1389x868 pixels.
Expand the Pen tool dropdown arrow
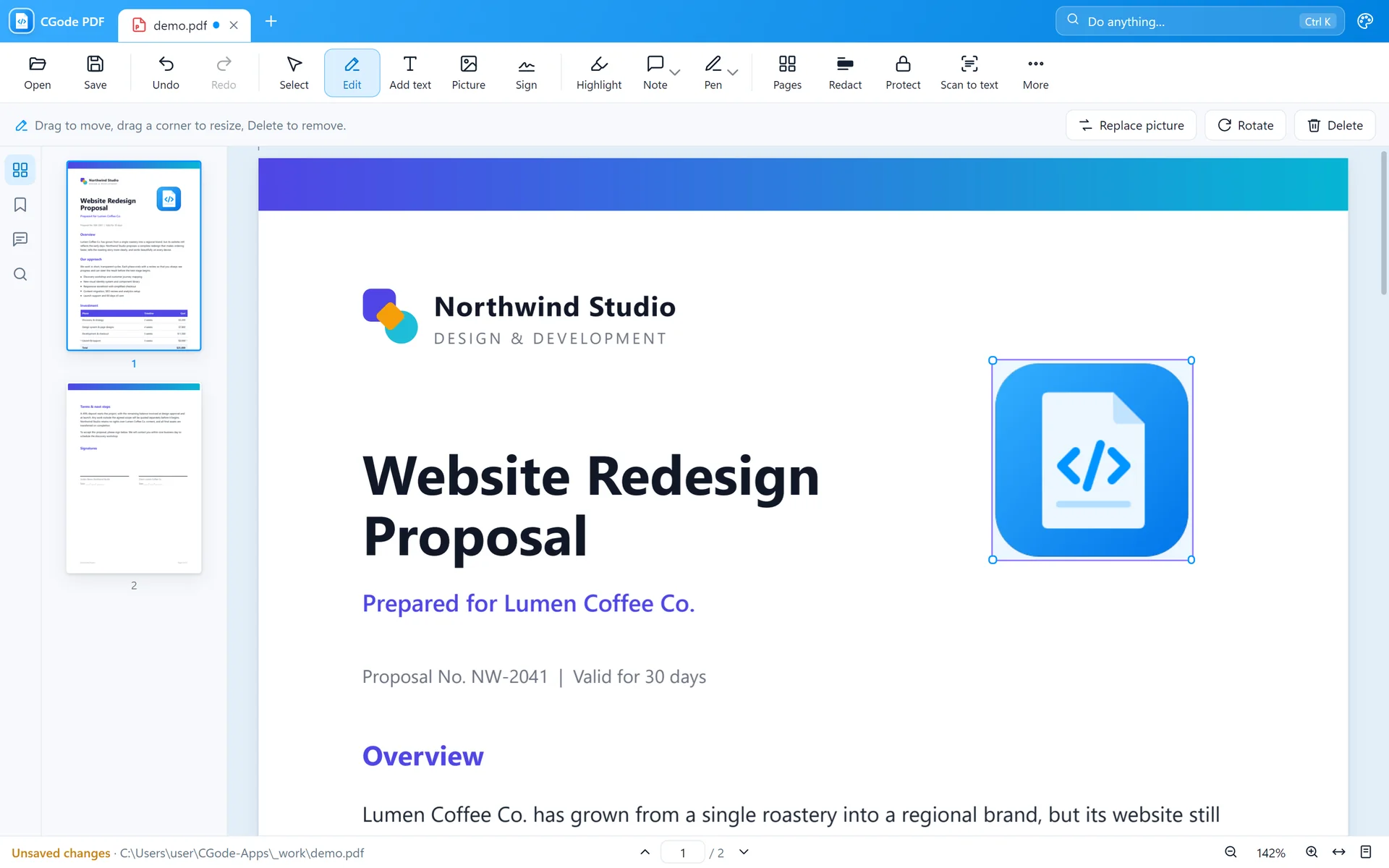coord(733,72)
